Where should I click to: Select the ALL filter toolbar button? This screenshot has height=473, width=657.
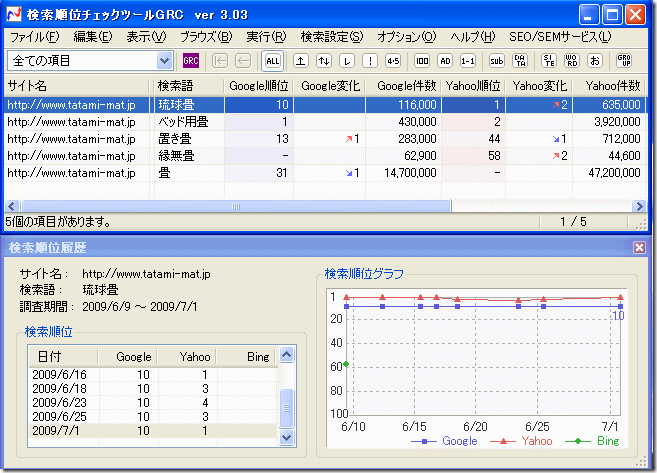(273, 61)
